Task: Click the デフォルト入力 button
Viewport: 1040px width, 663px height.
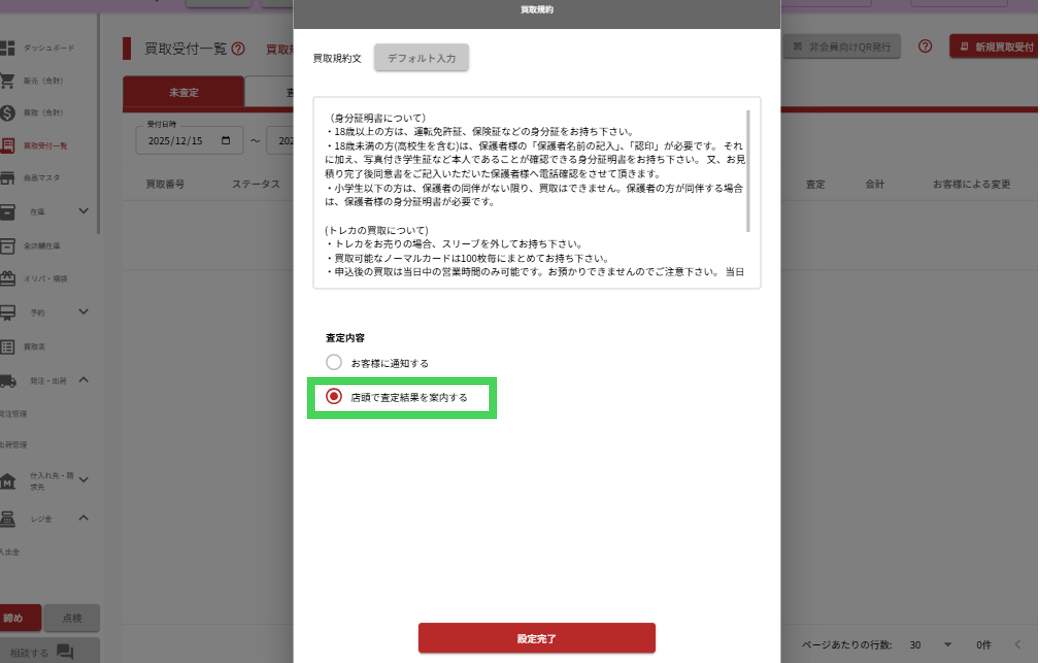Action: click(421, 58)
